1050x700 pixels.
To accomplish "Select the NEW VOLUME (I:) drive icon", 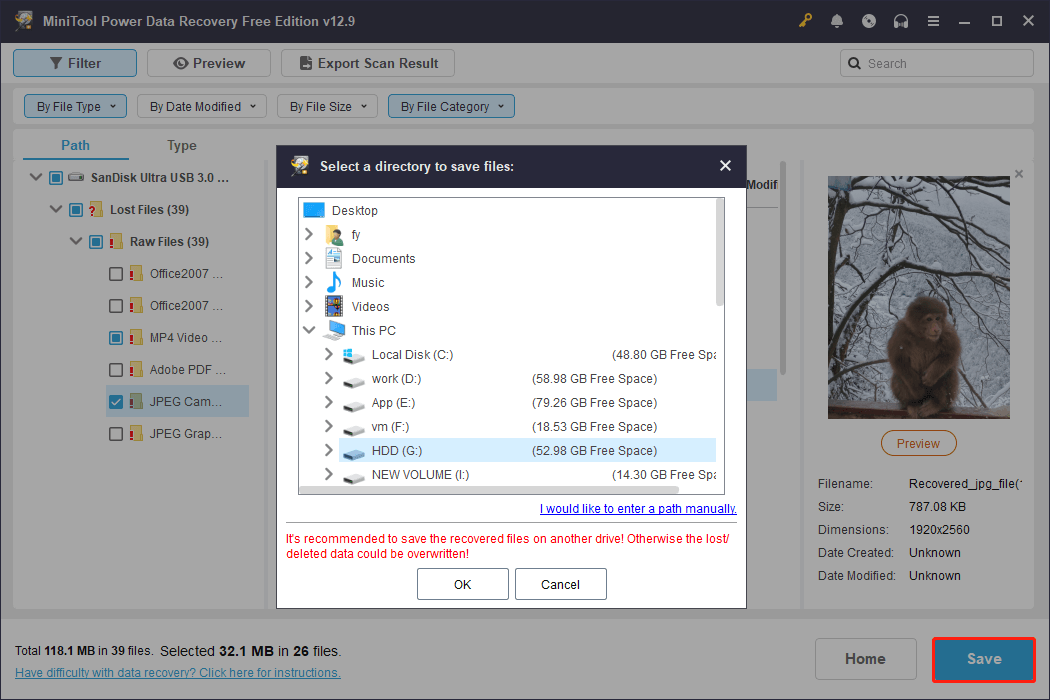I will pyautogui.click(x=354, y=478).
